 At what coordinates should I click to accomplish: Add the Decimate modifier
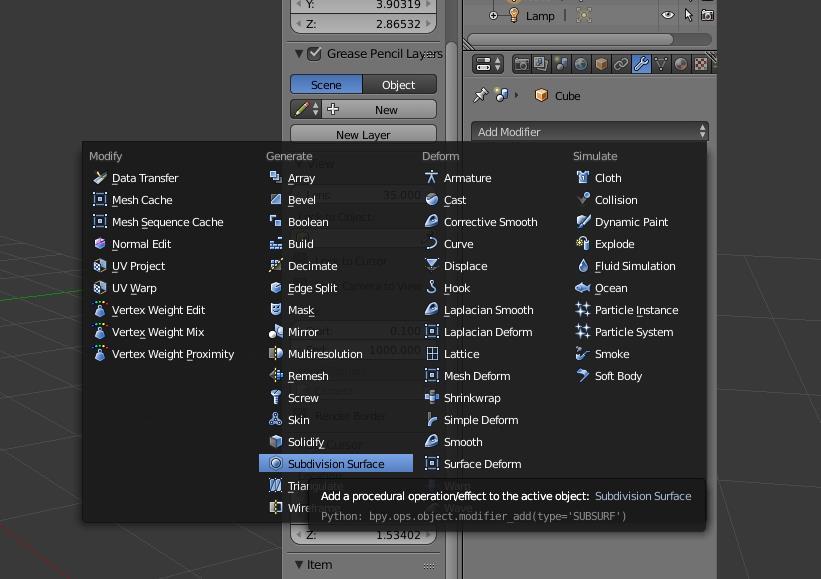click(x=336, y=266)
